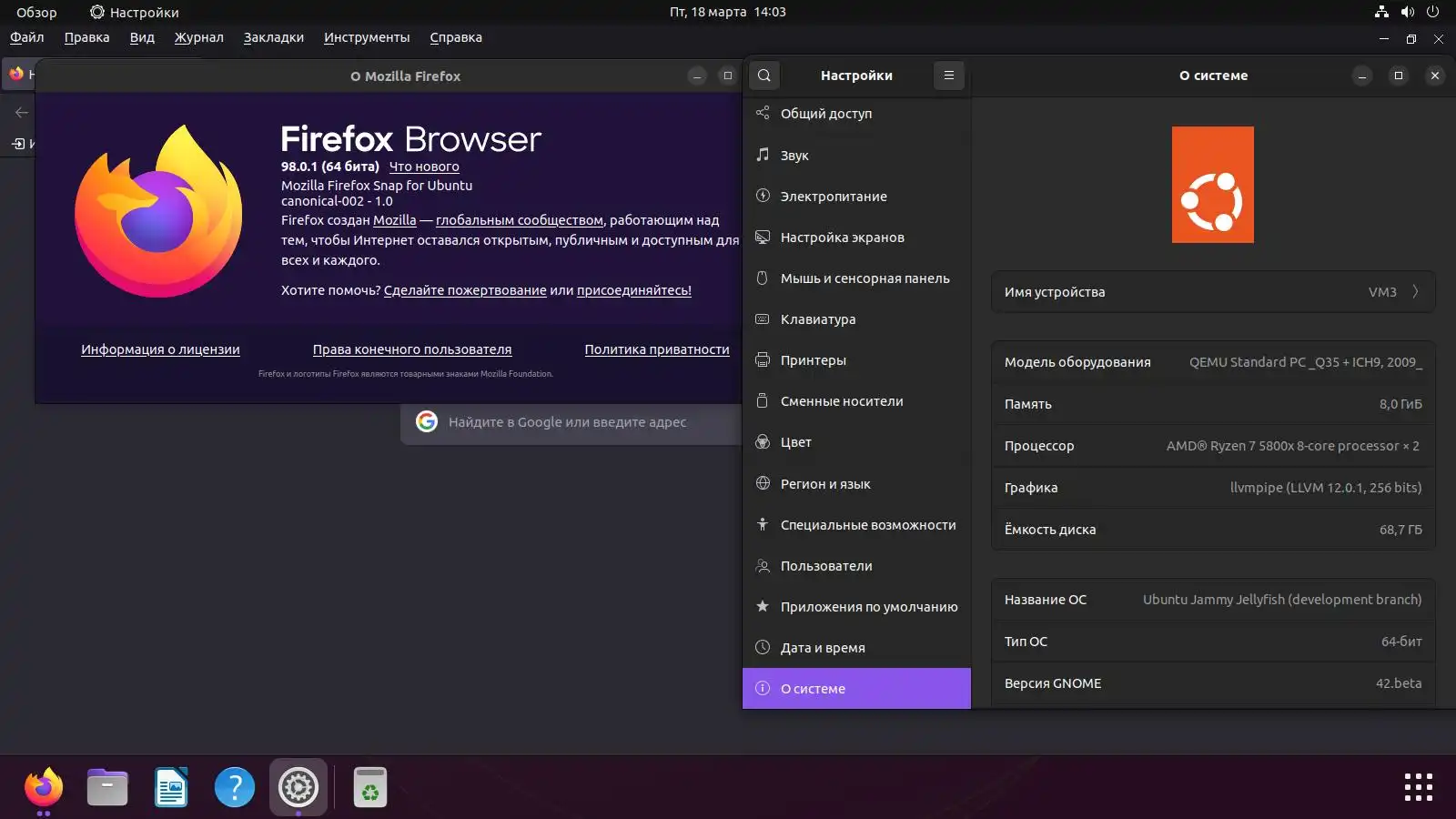The image size is (1456, 819).
Task: Click the Google search address field
Action: tap(571, 422)
